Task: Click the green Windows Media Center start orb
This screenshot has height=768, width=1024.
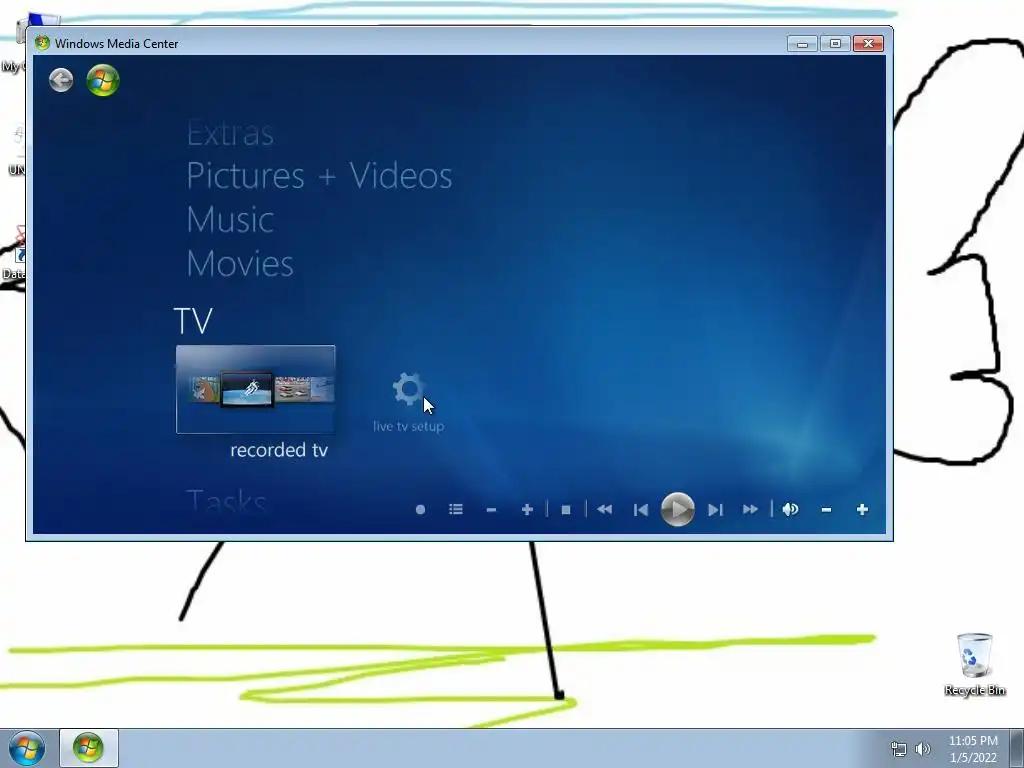Action: pos(103,80)
